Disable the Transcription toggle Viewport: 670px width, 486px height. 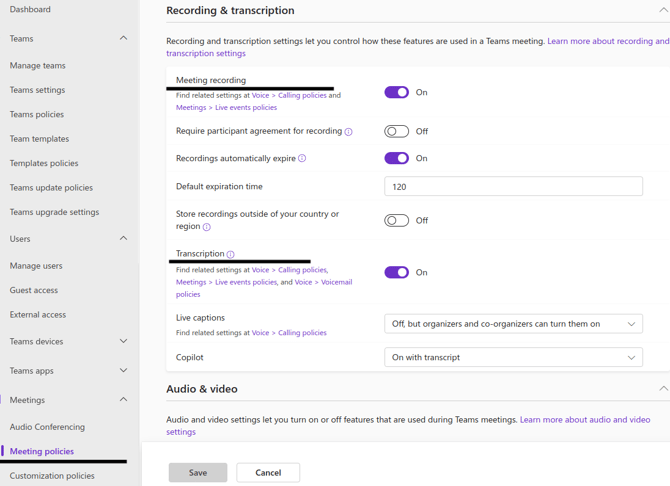point(397,272)
